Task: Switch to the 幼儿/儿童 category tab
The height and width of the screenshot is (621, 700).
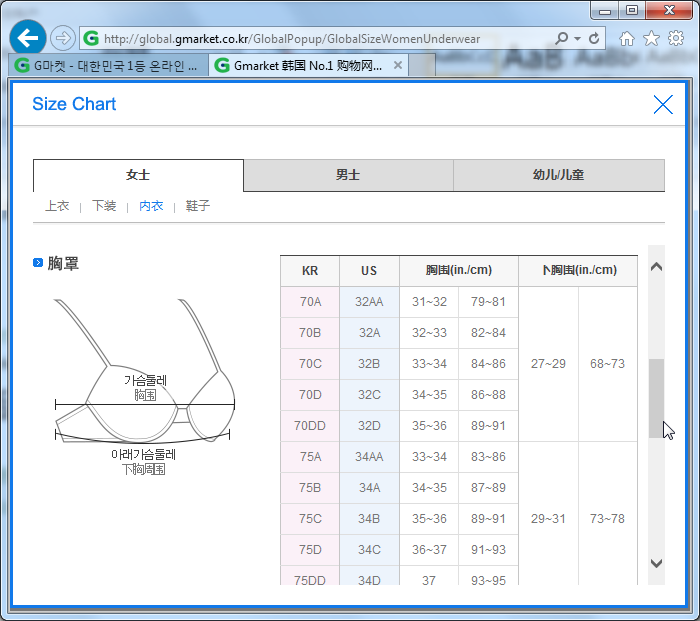Action: coord(559,175)
